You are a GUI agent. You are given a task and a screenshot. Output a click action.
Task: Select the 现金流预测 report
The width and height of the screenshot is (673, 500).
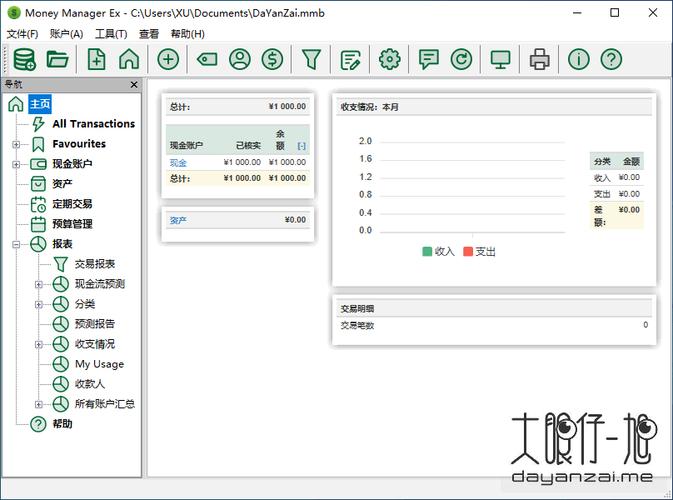(x=100, y=284)
